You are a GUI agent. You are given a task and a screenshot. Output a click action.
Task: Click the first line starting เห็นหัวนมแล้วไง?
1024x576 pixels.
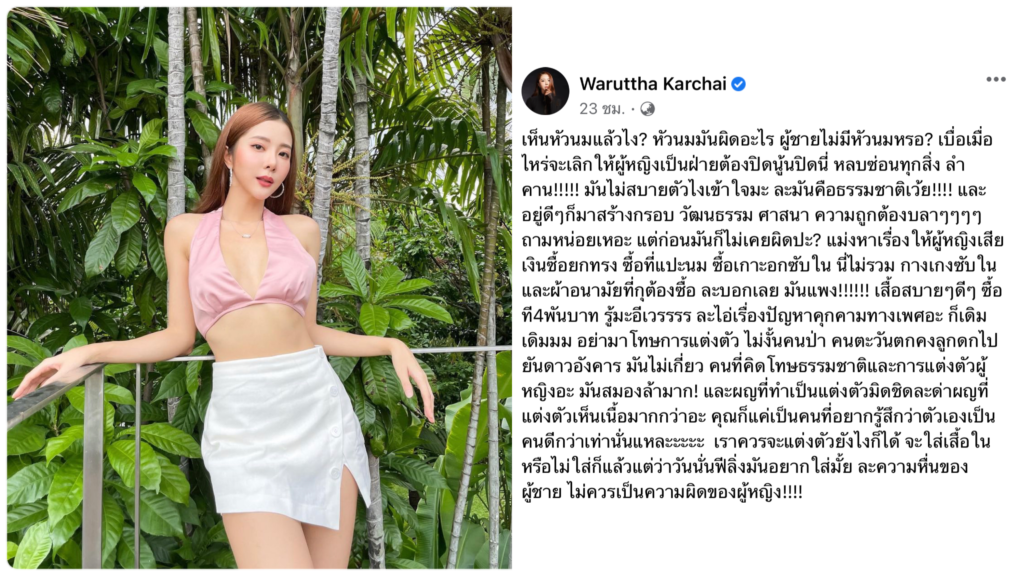pyautogui.click(x=757, y=140)
